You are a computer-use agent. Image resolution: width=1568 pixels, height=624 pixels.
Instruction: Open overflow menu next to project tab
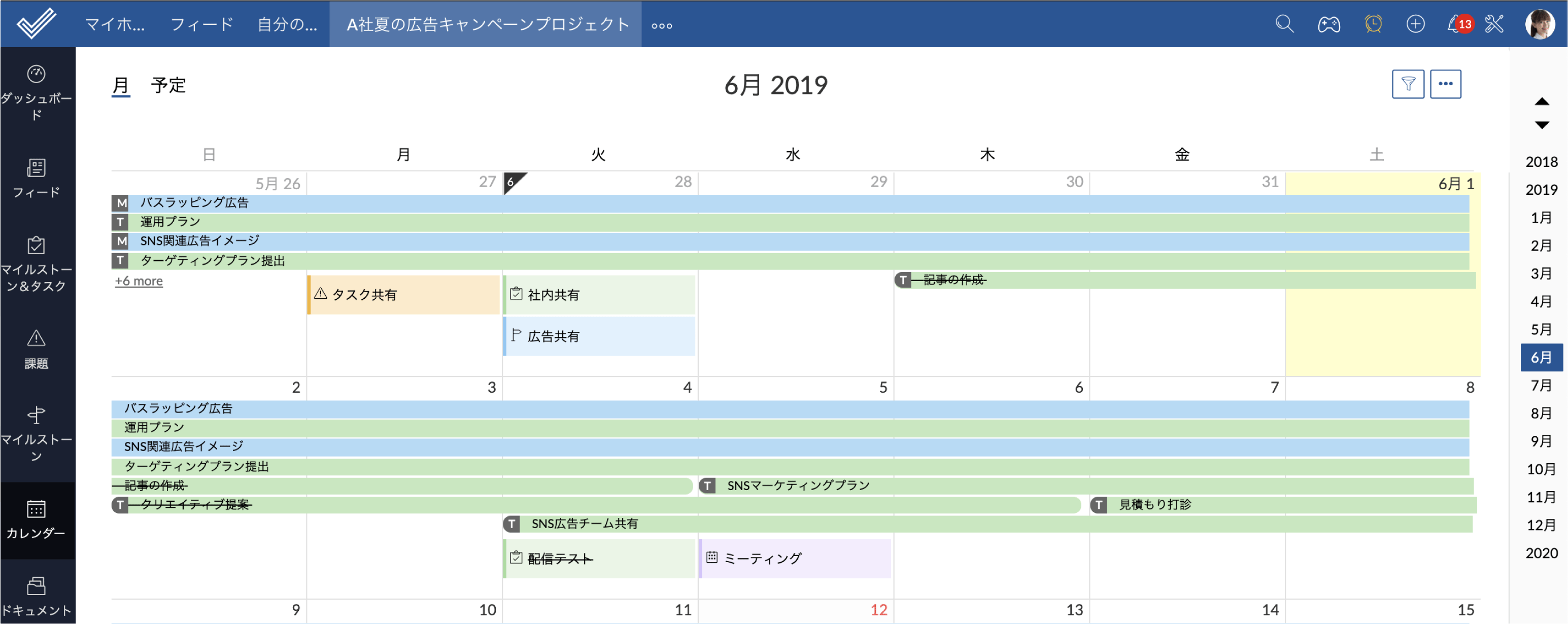pos(661,25)
